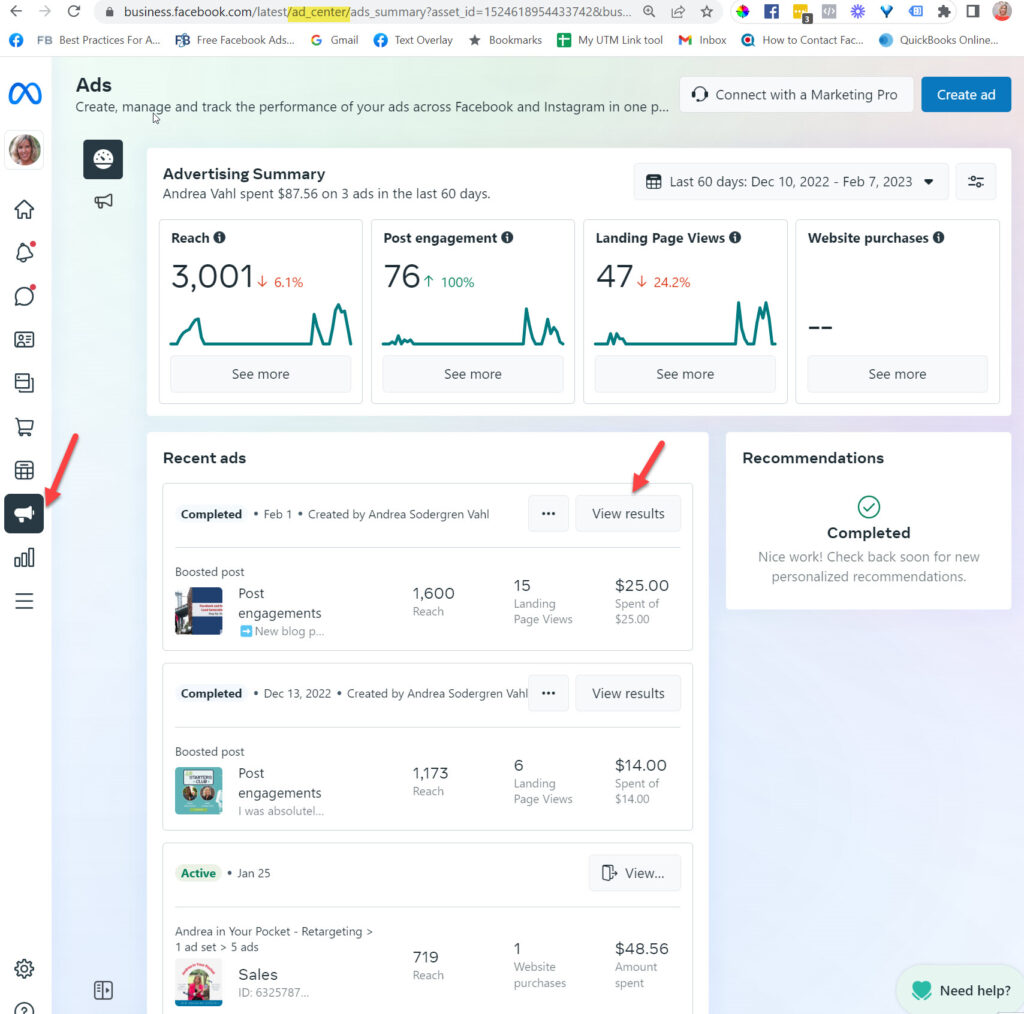Click the Create ad button
Viewport: 1024px width, 1014px height.
[x=966, y=95]
